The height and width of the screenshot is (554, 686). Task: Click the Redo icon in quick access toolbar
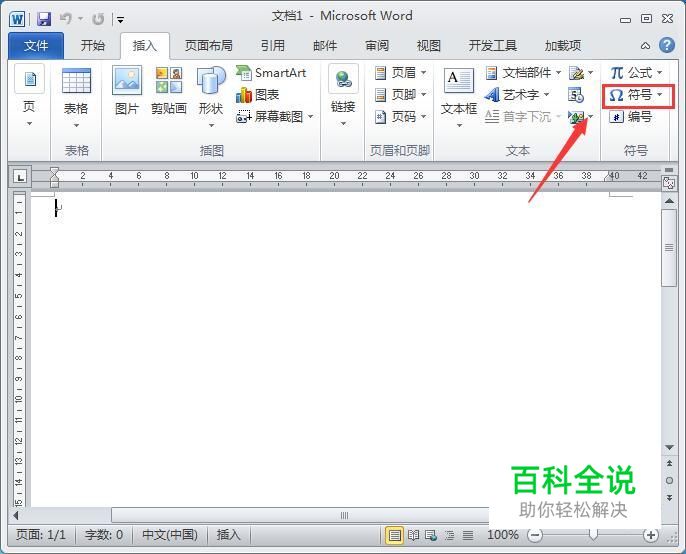pos(98,19)
